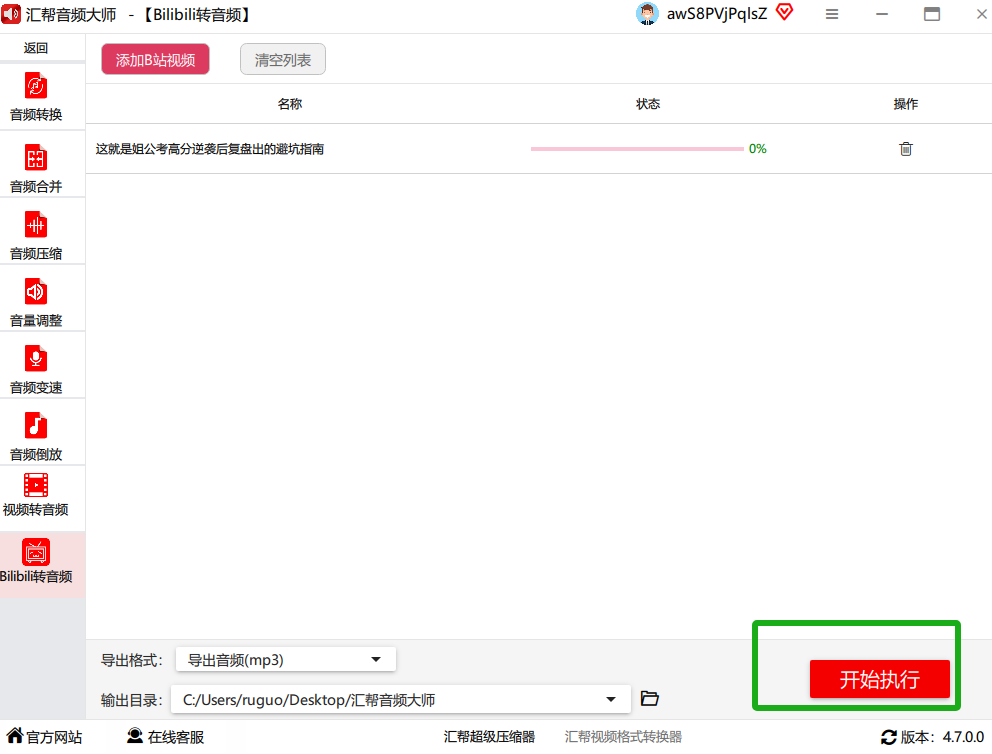Select the 音频合并 audio merge icon
The height and width of the screenshot is (754, 992).
pos(36,158)
